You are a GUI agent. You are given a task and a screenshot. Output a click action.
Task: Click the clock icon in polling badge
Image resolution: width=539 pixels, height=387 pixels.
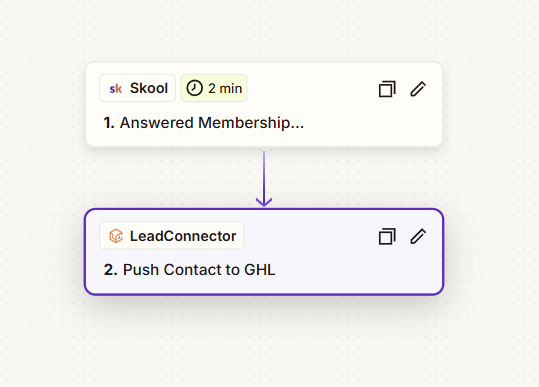(194, 88)
